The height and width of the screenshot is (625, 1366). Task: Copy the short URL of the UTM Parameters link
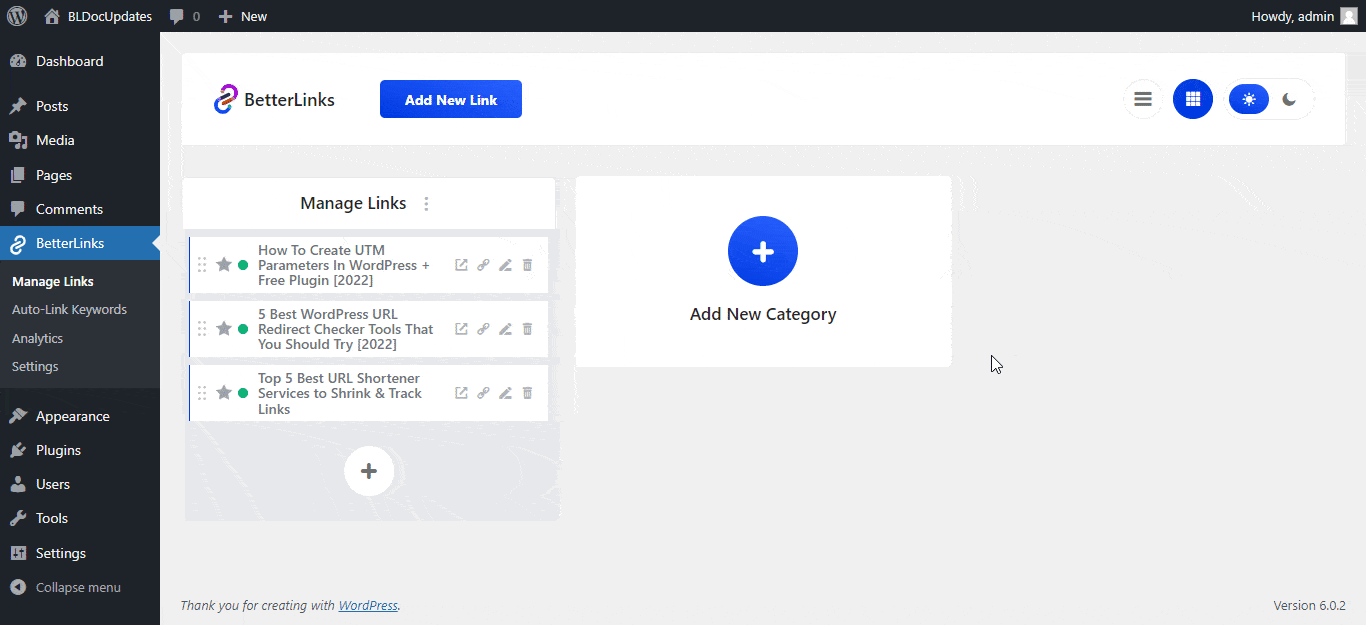click(483, 264)
